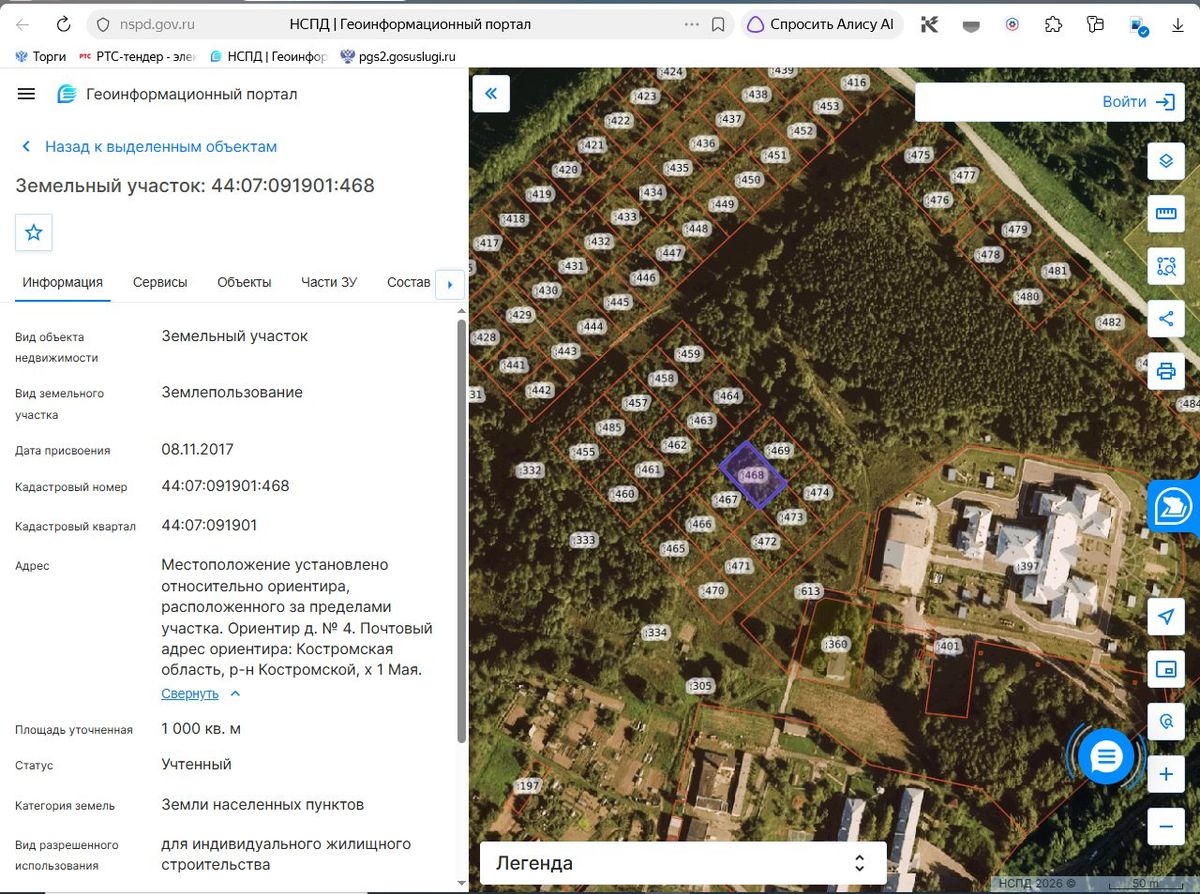Click parcel label 475 on map
Screen dimensions: 1200x894
pos(919,154)
